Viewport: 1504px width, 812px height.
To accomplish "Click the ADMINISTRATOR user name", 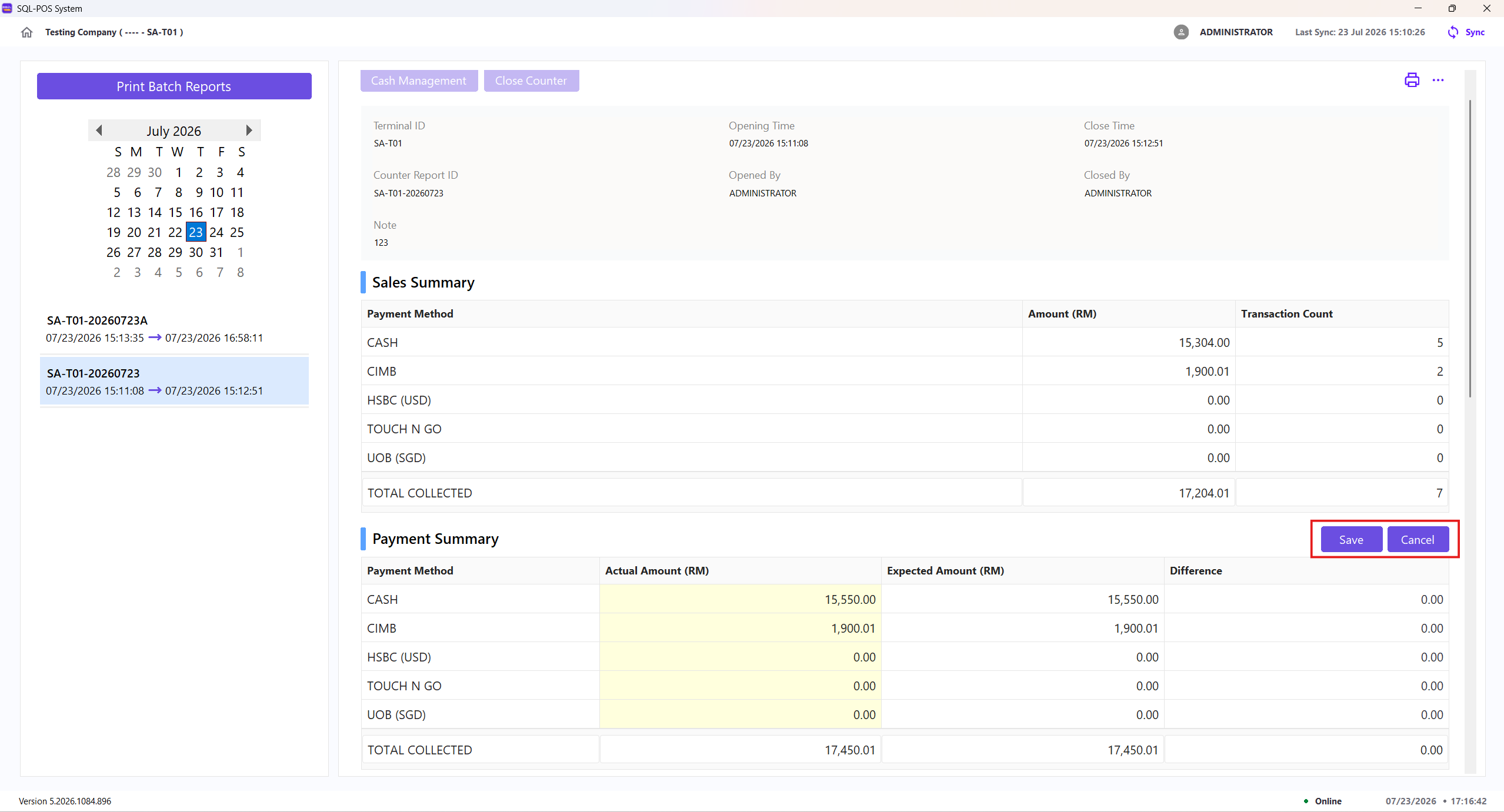I will pyautogui.click(x=1236, y=32).
